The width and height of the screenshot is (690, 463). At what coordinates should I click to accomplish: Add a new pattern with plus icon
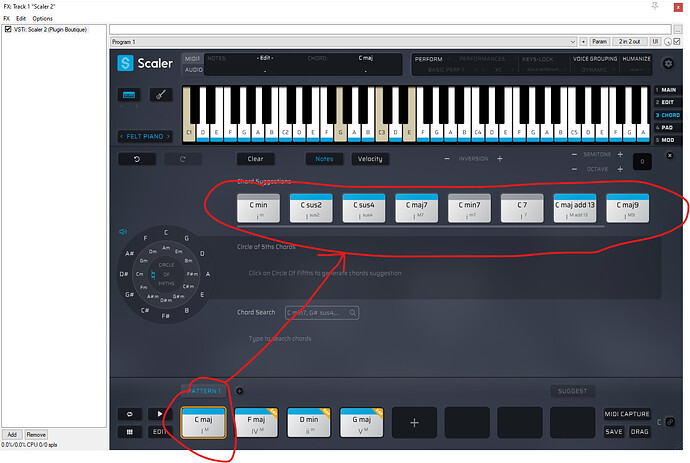[239, 391]
